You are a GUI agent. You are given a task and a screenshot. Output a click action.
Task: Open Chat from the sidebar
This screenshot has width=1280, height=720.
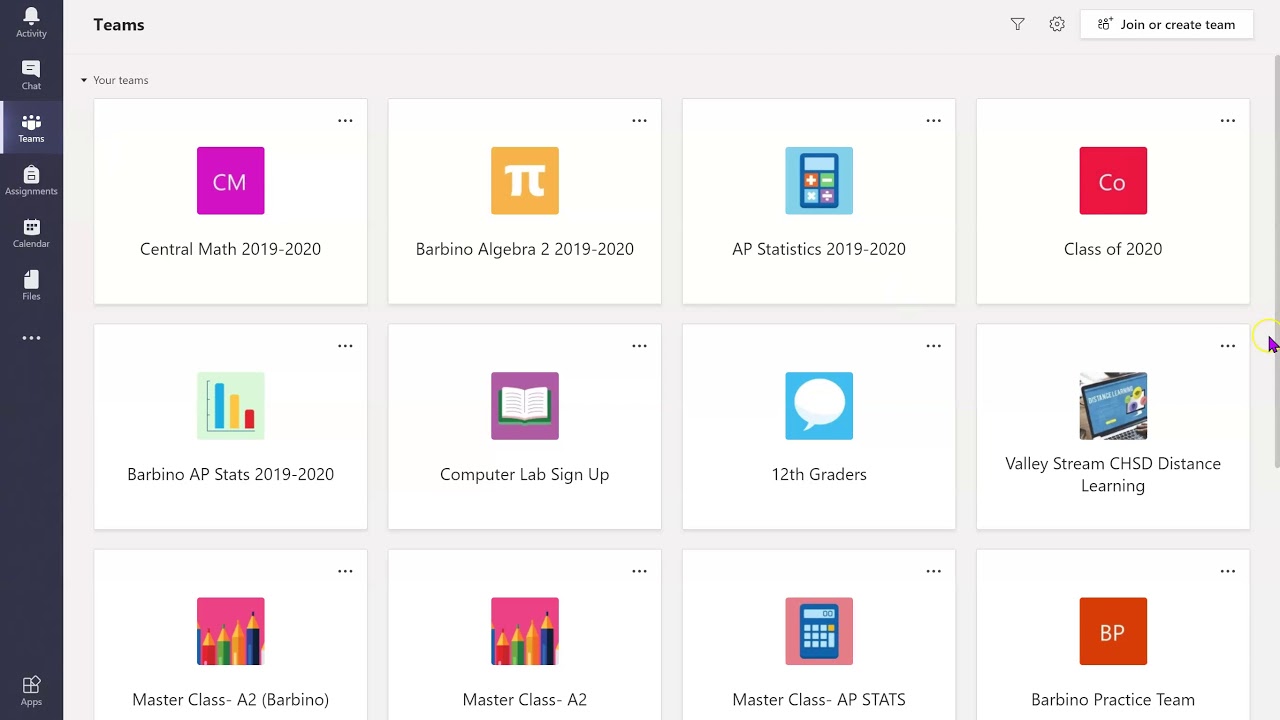pyautogui.click(x=31, y=75)
